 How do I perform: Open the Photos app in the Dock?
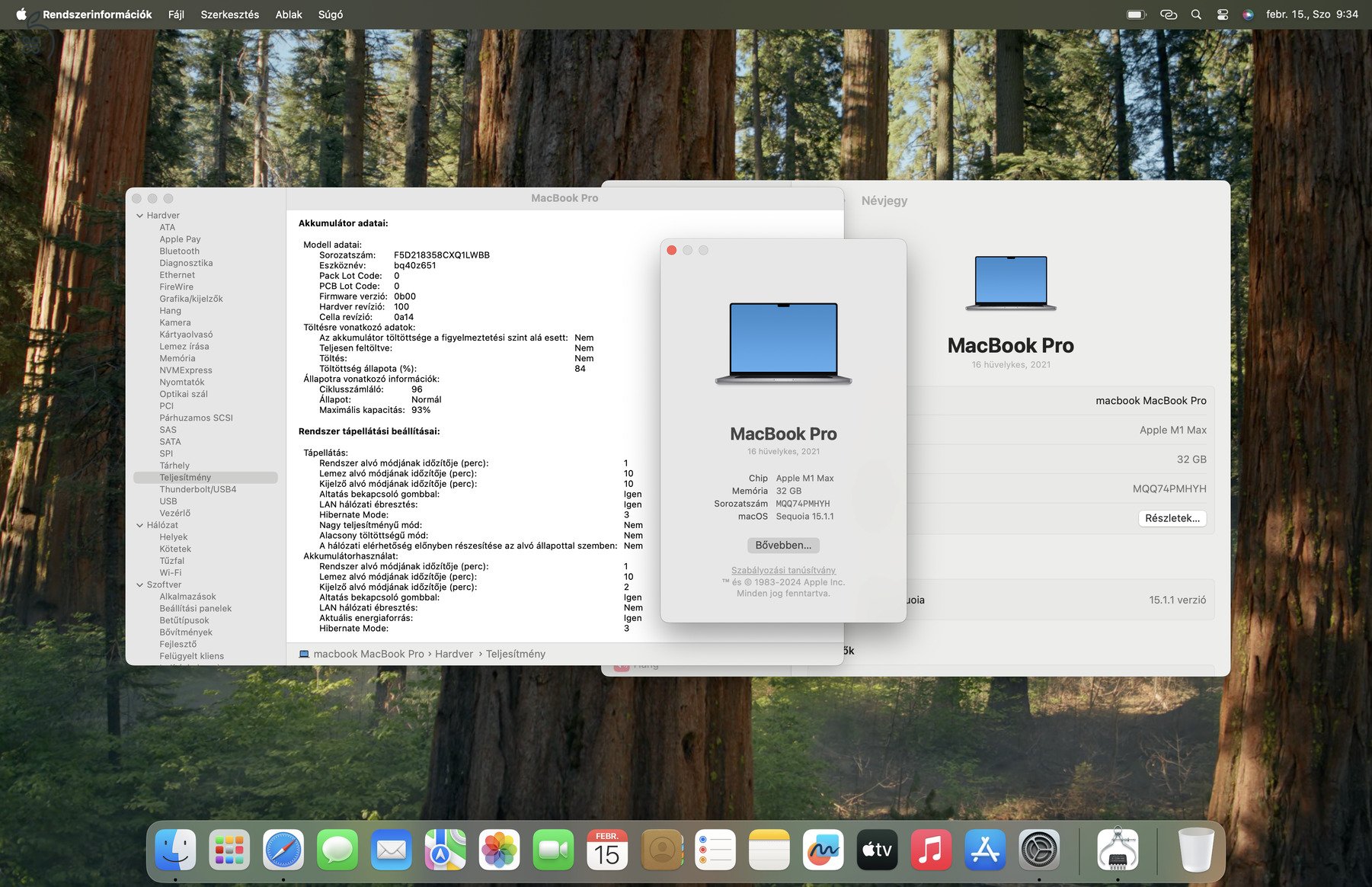(500, 850)
